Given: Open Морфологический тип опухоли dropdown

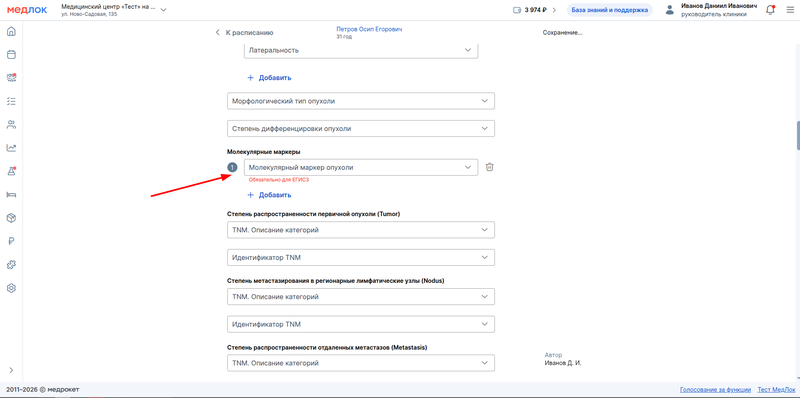Looking at the screenshot, I should (361, 101).
